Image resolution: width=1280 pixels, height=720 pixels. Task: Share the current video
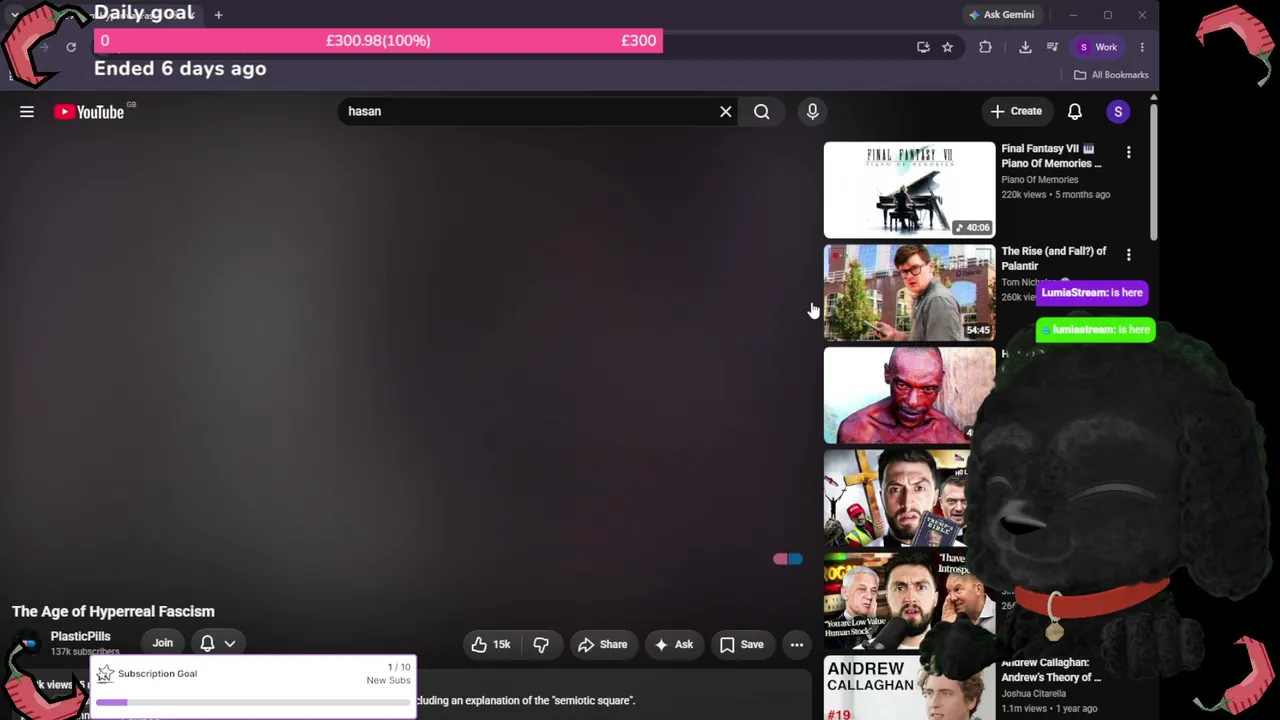click(x=602, y=644)
